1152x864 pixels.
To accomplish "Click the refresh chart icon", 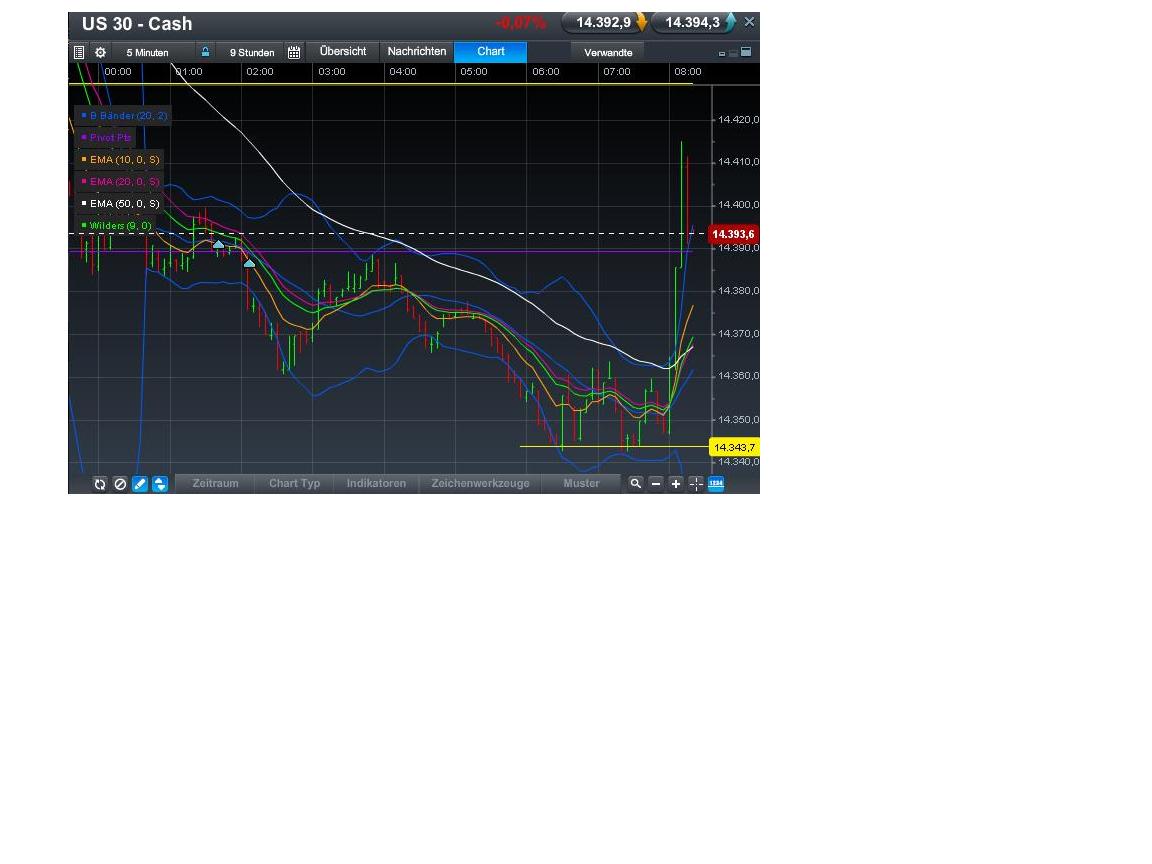I will [100, 483].
